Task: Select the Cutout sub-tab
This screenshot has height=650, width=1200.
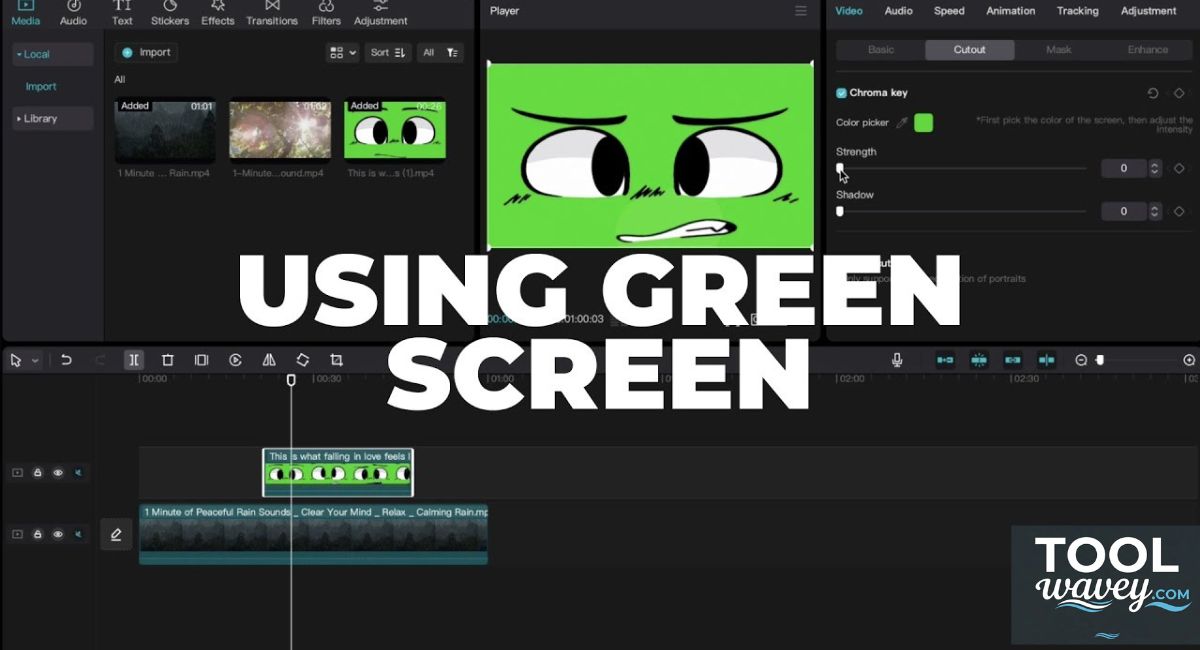Action: tap(969, 50)
